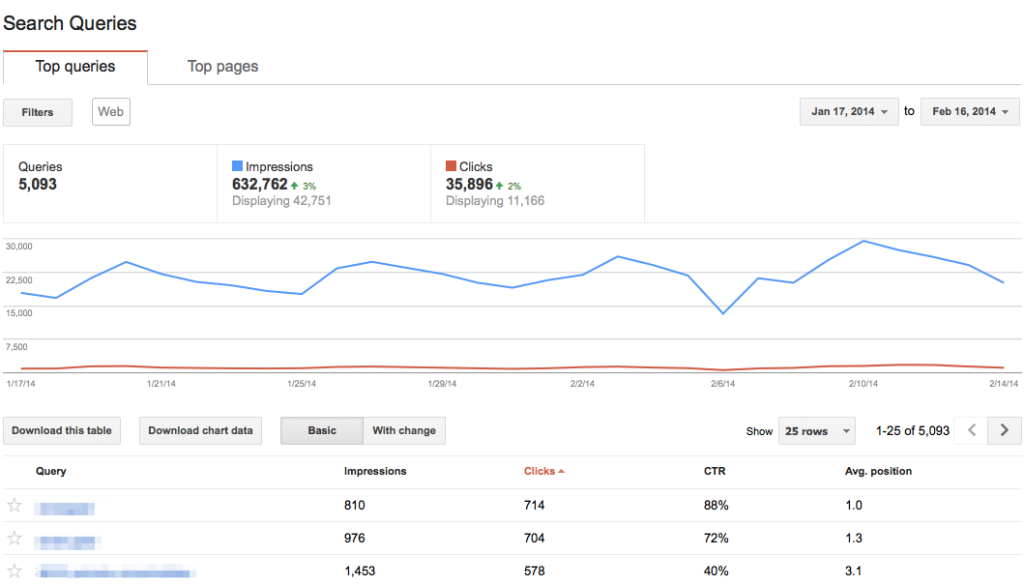Click the Displaying 11,166 text
Viewport: 1024px width, 584px height.
pos(495,201)
